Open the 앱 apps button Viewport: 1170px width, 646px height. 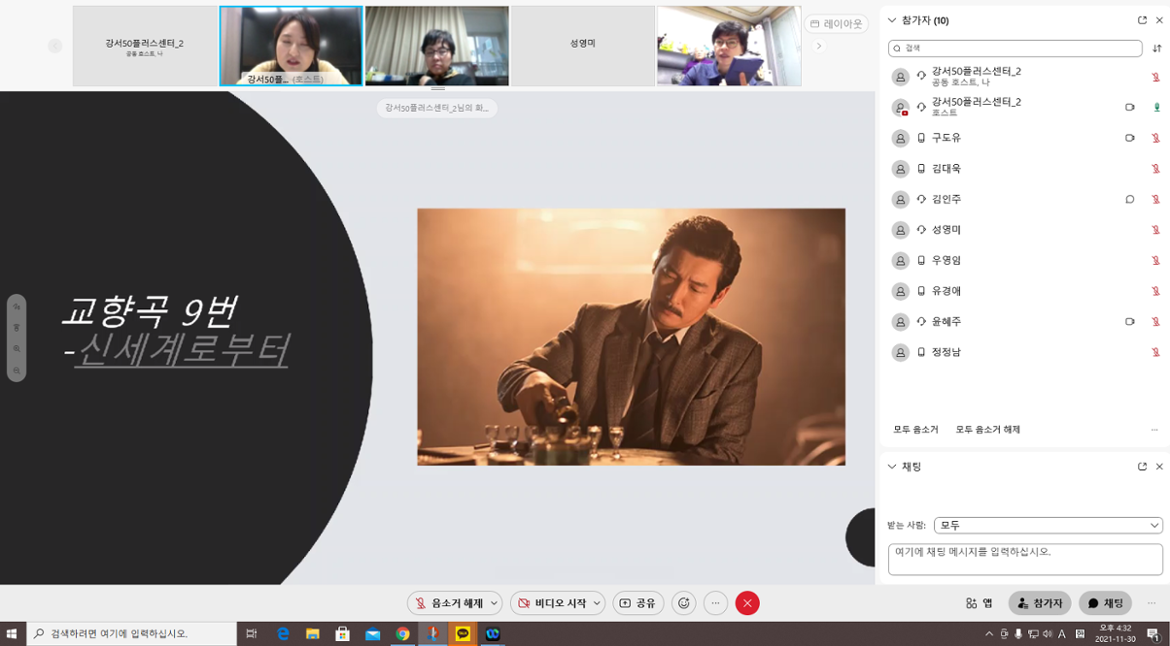[979, 603]
